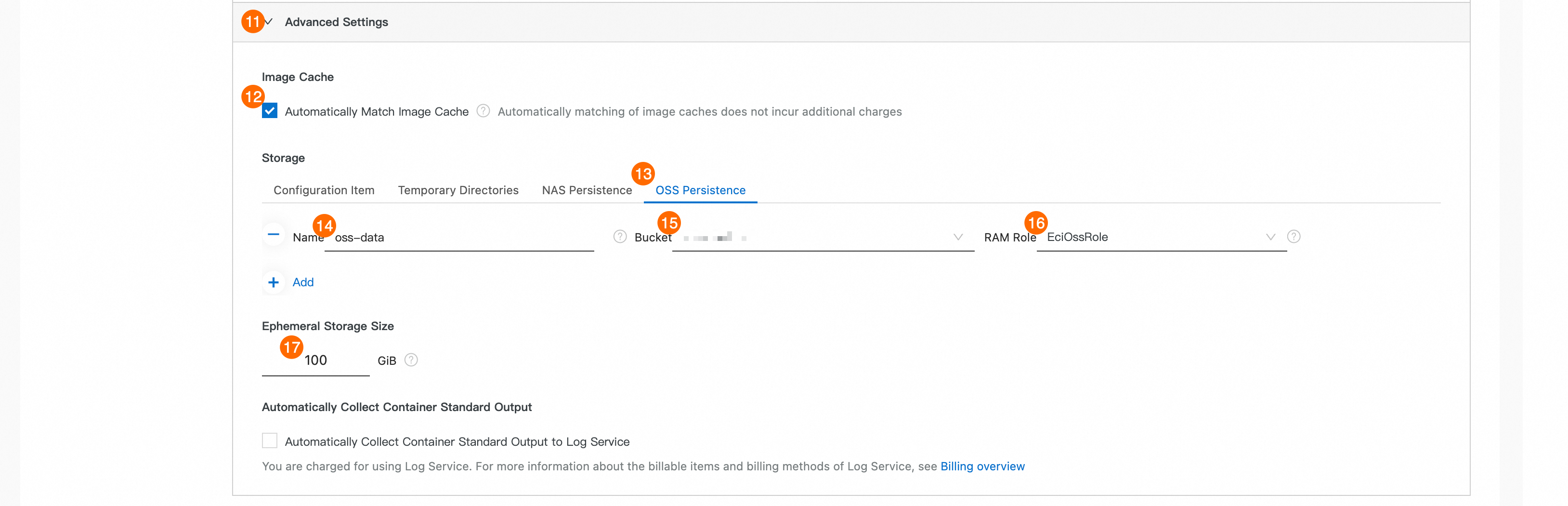
Task: Click help icon beside RAM Role dropdown
Action: click(1294, 237)
